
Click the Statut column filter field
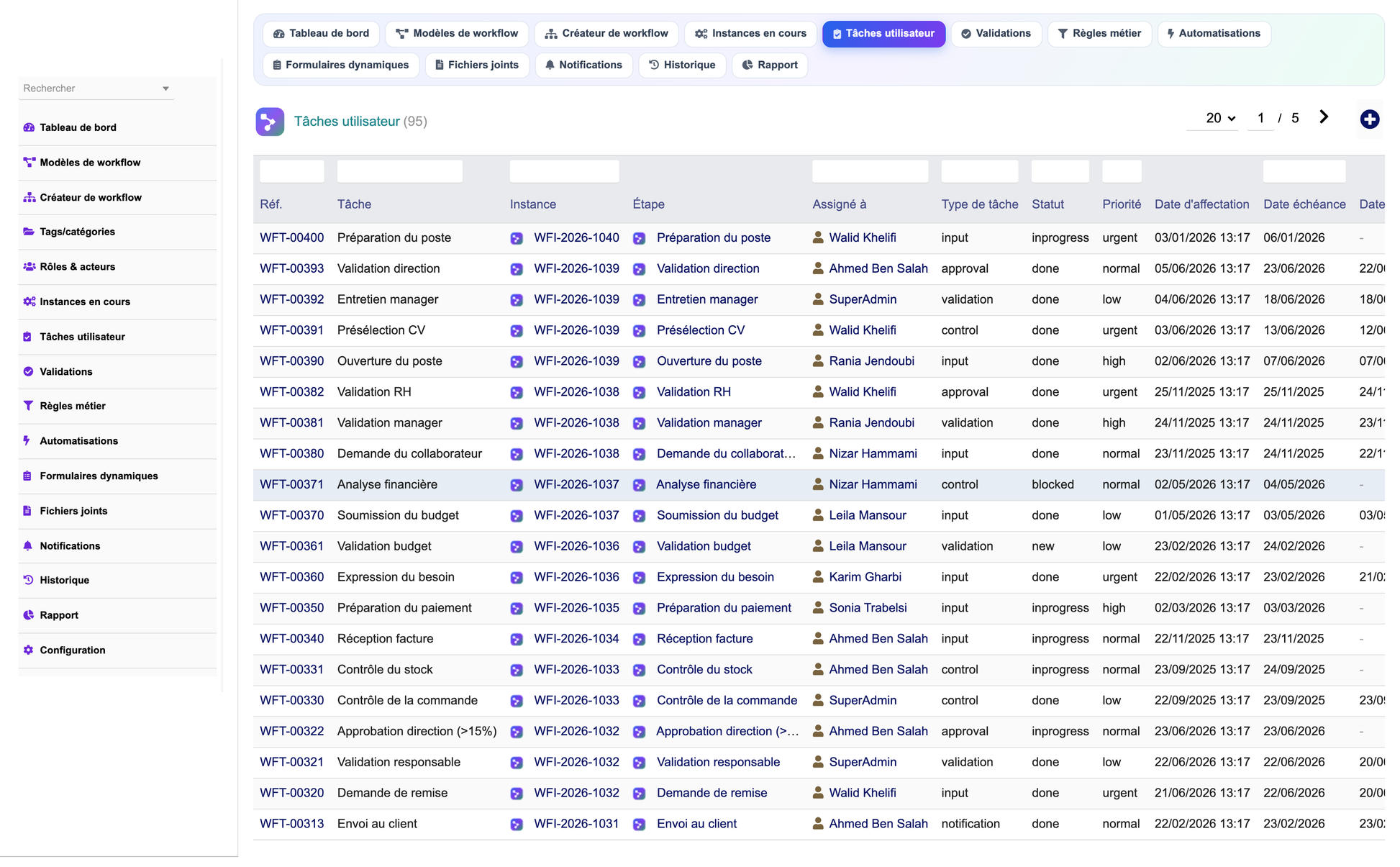[x=1060, y=171]
